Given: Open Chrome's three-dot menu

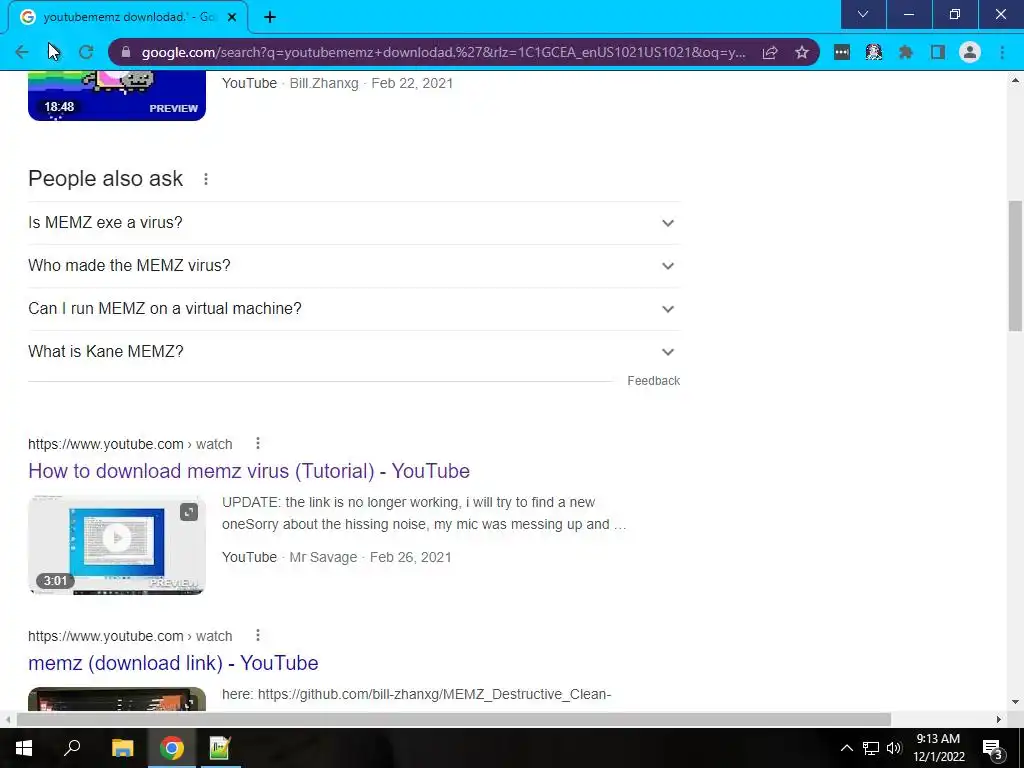Looking at the screenshot, I should [1002, 52].
